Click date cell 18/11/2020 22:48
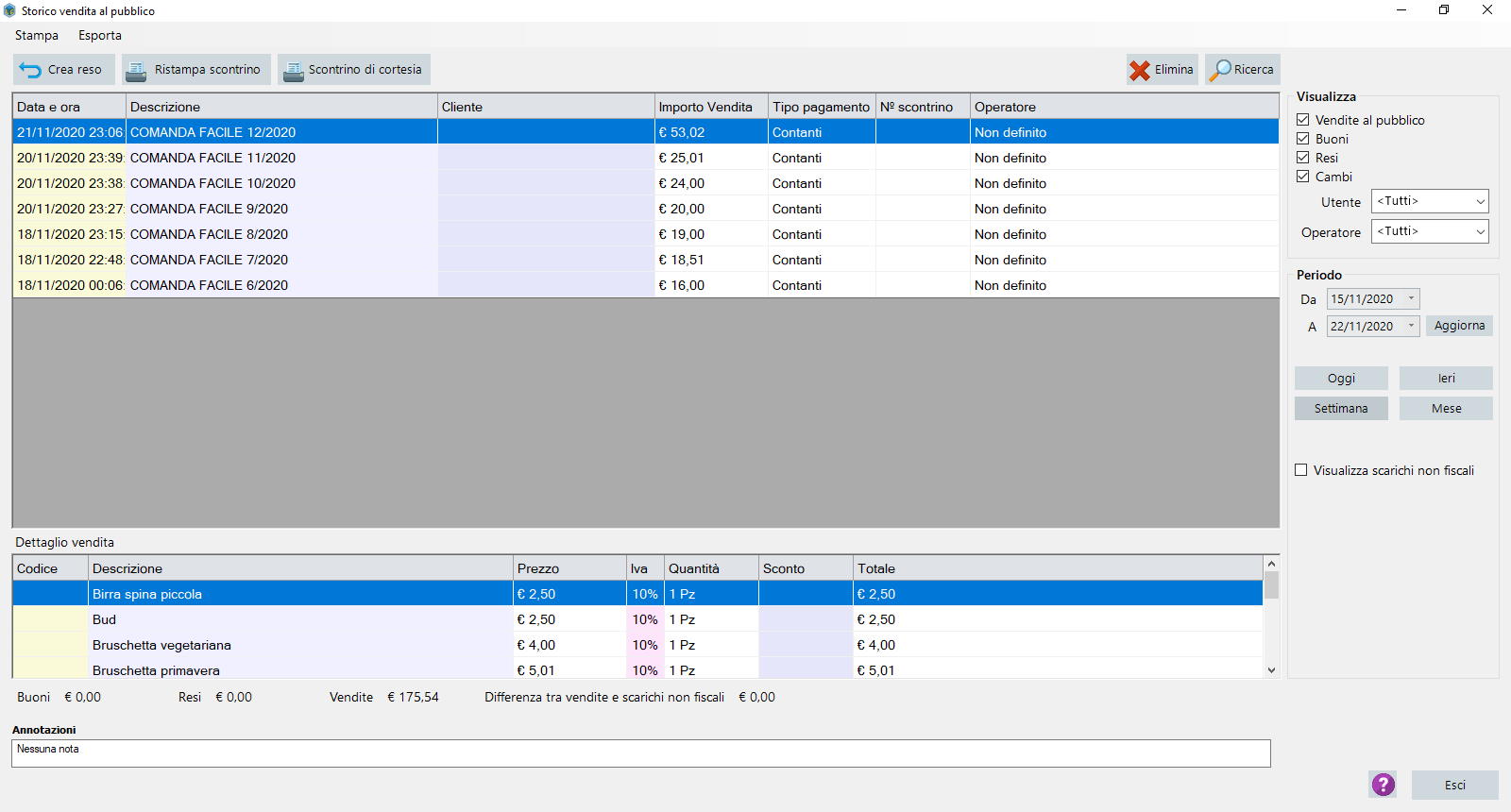The image size is (1511, 812). pyautogui.click(x=69, y=260)
